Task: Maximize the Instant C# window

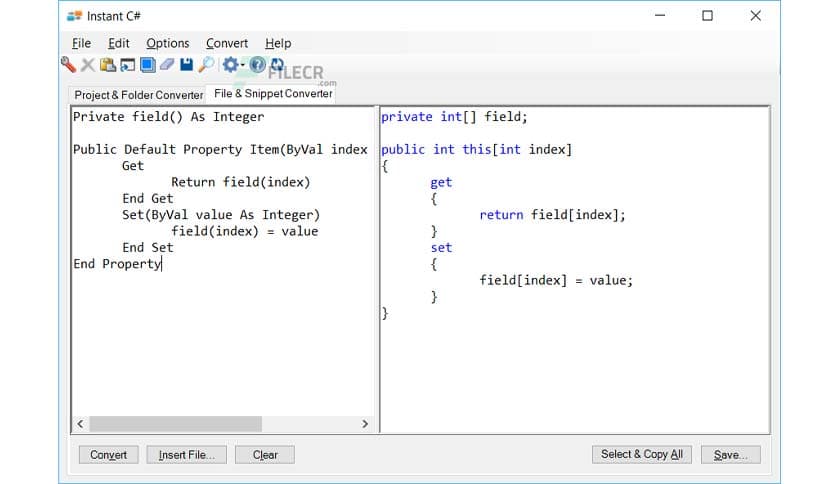Action: (707, 16)
